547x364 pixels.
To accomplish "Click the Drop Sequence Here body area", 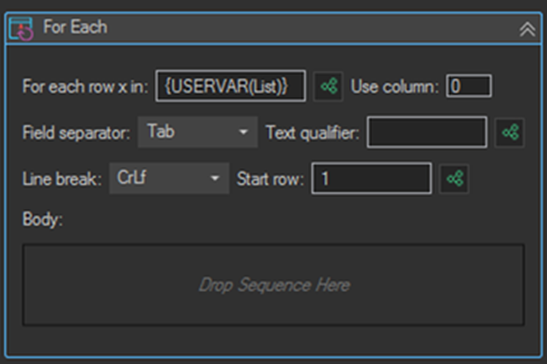I will (x=274, y=285).
